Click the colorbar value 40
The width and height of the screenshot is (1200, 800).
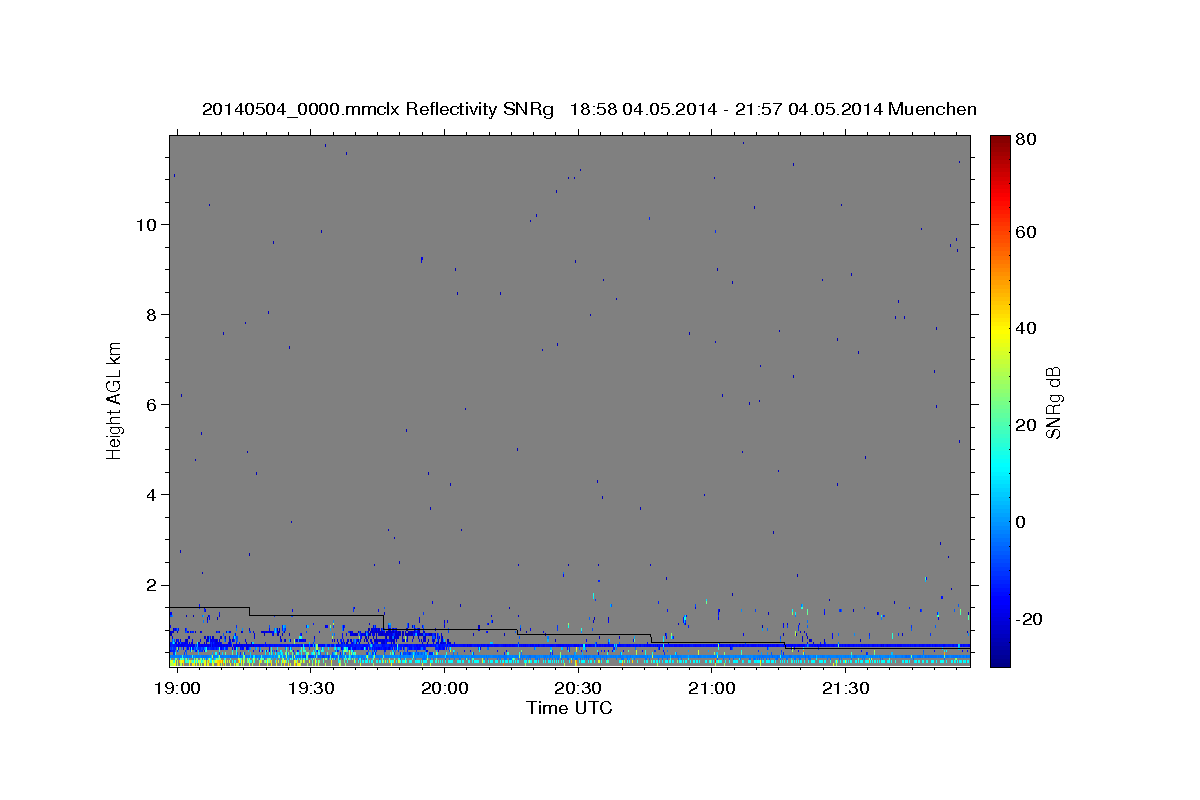pyautogui.click(x=1025, y=328)
